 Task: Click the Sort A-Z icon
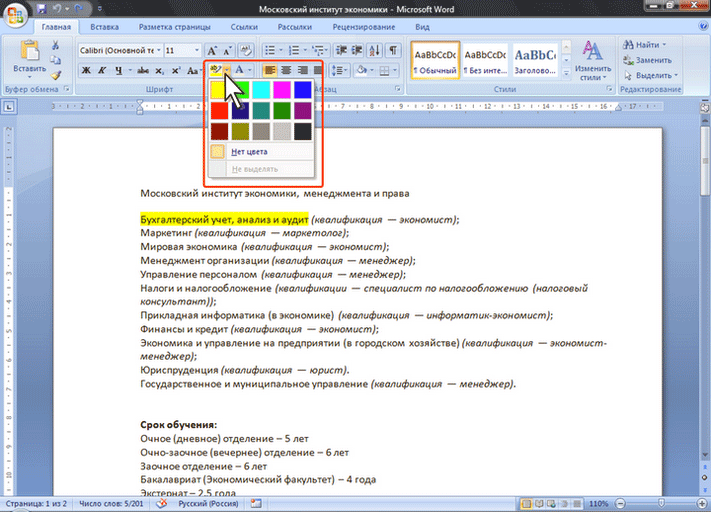(x=375, y=50)
